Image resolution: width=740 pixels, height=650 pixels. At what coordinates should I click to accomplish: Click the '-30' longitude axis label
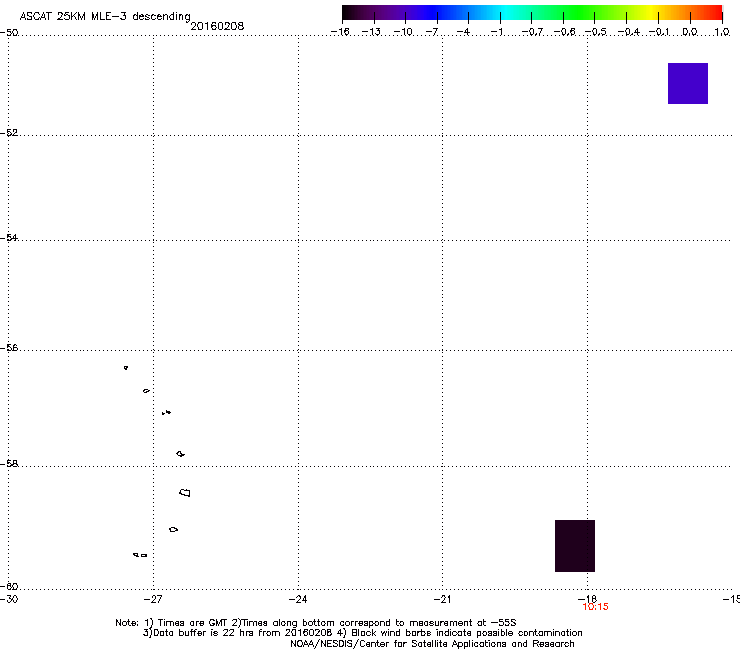point(9,599)
